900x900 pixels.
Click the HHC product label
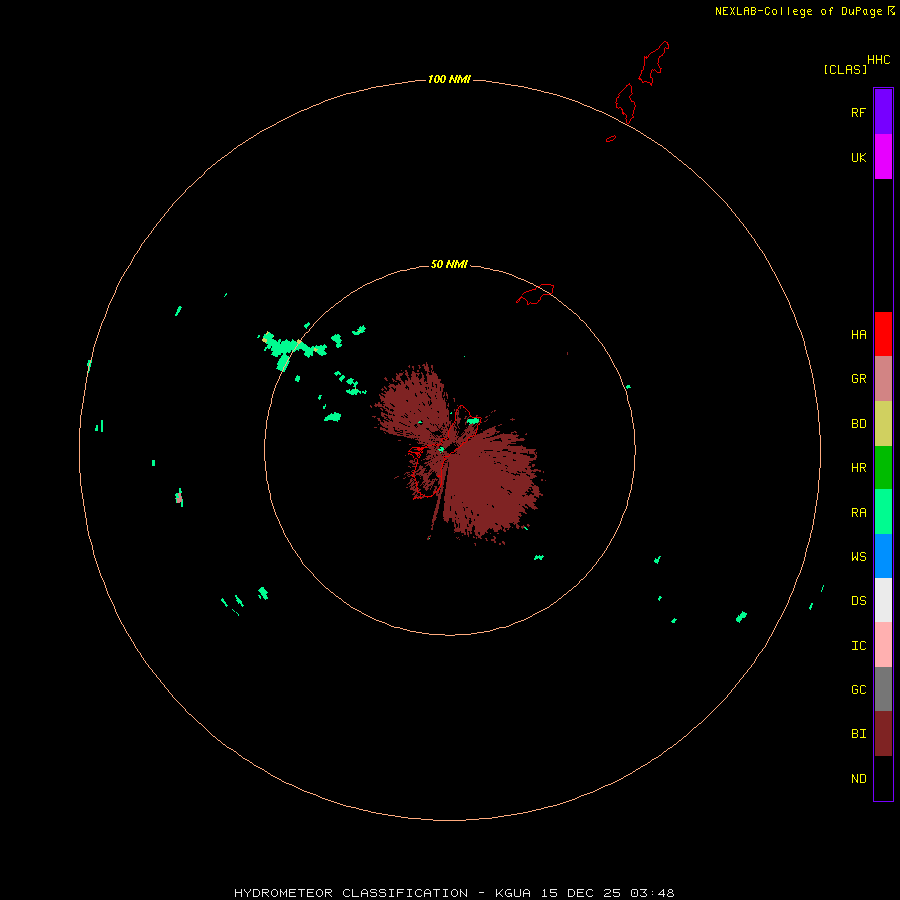coord(878,60)
